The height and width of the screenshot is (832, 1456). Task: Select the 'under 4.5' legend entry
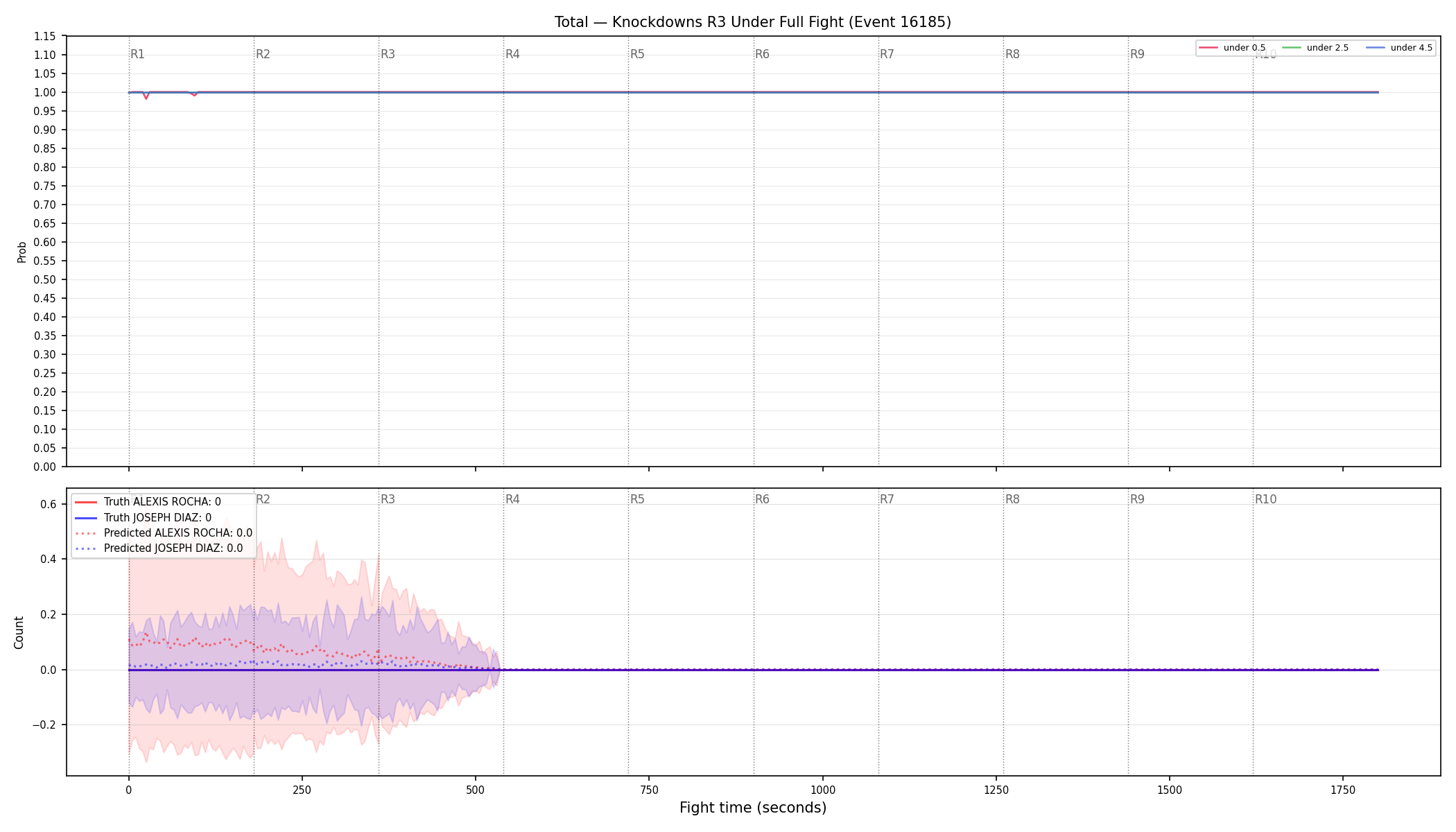tap(1399, 48)
